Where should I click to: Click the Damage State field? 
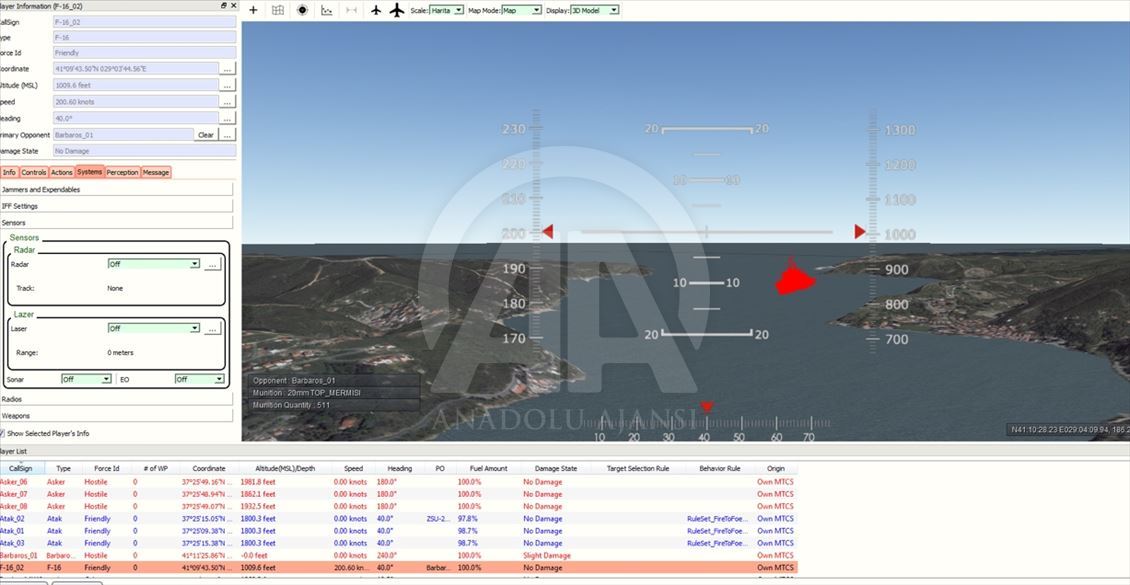coord(144,151)
